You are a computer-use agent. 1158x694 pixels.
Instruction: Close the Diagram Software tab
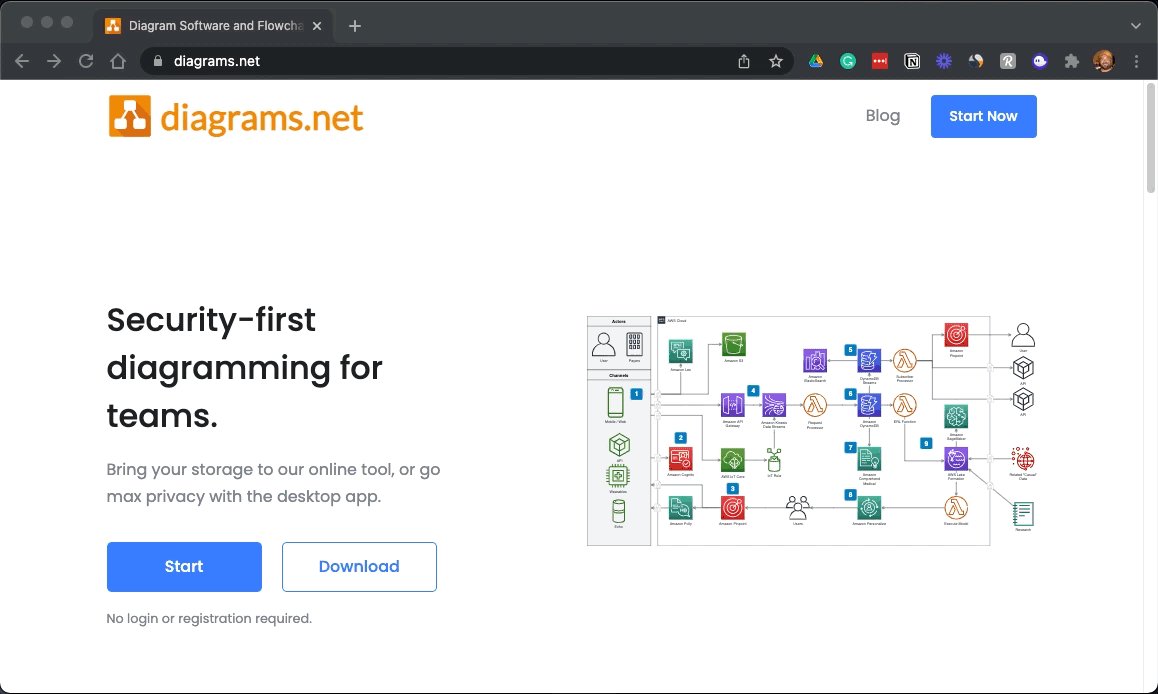317,26
